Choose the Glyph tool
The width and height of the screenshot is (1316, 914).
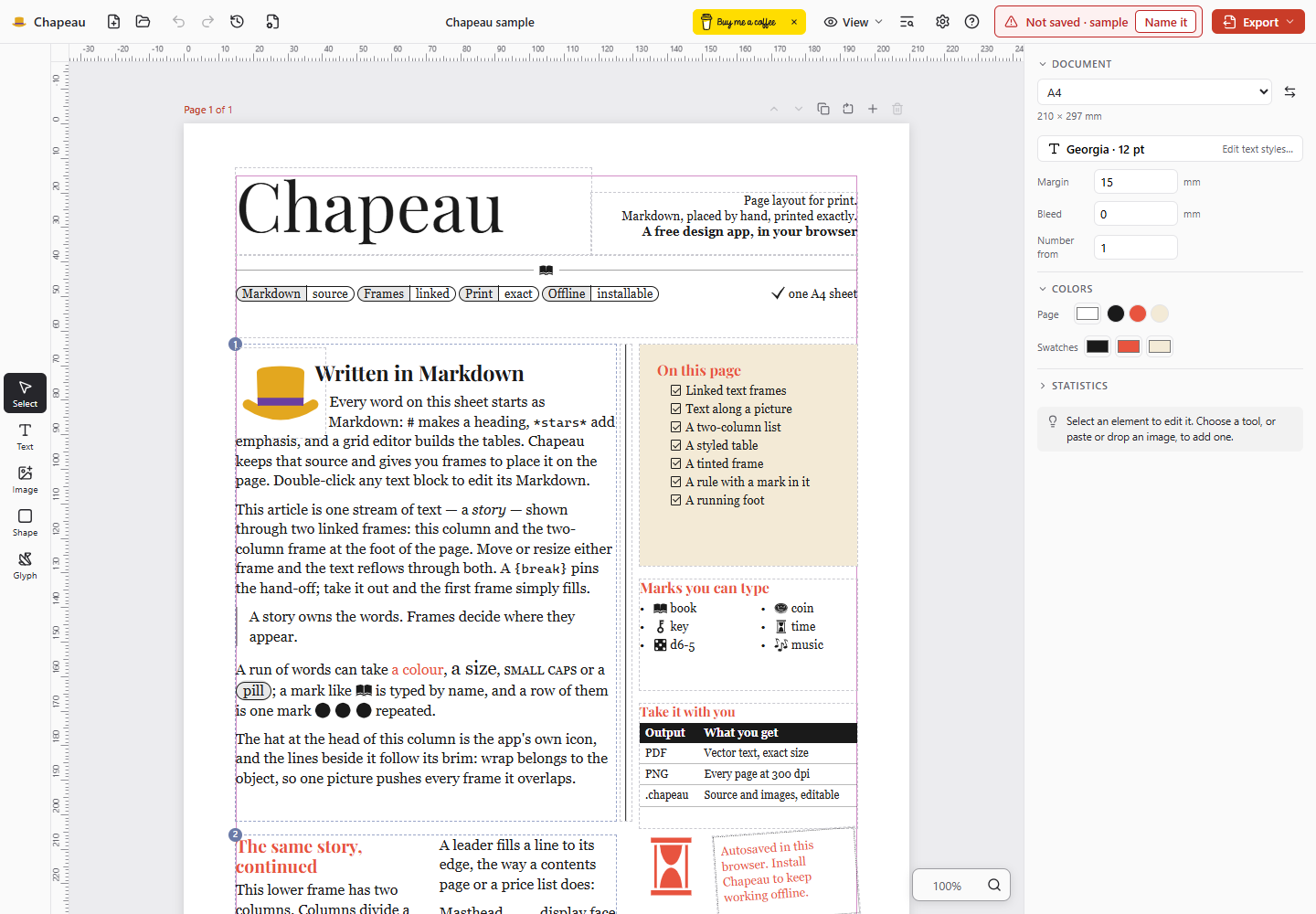coord(25,566)
